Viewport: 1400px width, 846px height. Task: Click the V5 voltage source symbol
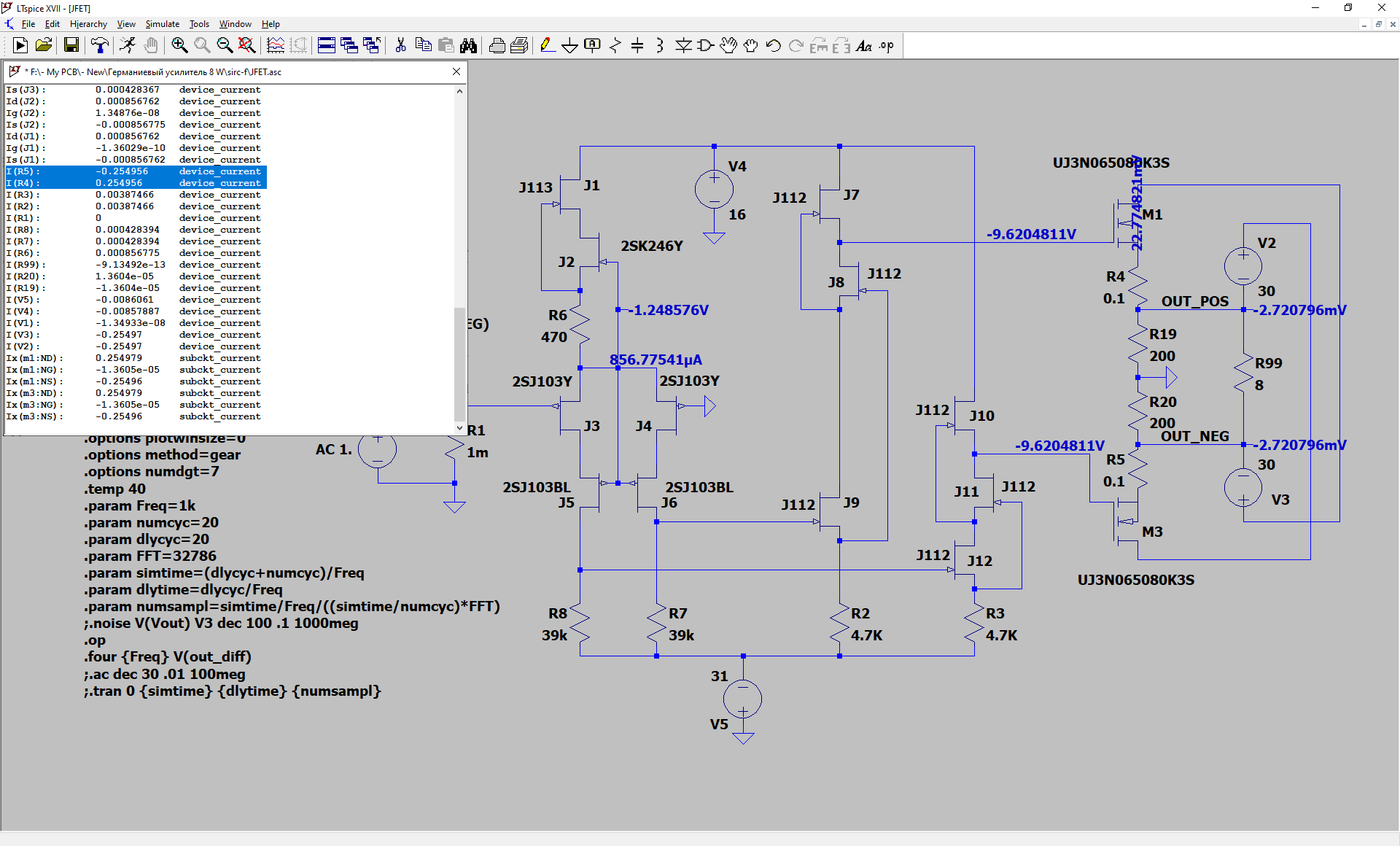(742, 699)
